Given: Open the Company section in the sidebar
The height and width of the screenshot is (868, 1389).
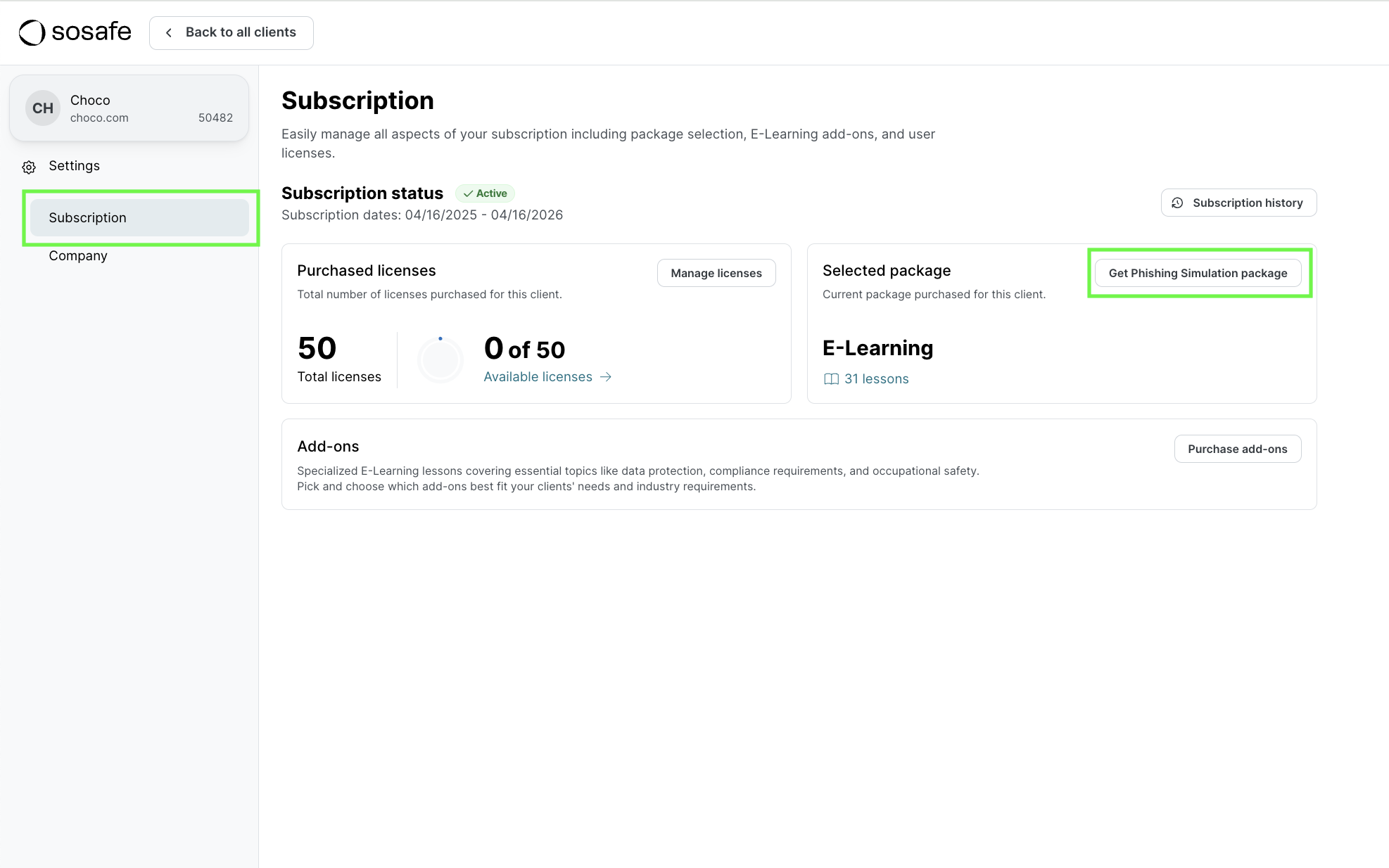Looking at the screenshot, I should coord(77,255).
